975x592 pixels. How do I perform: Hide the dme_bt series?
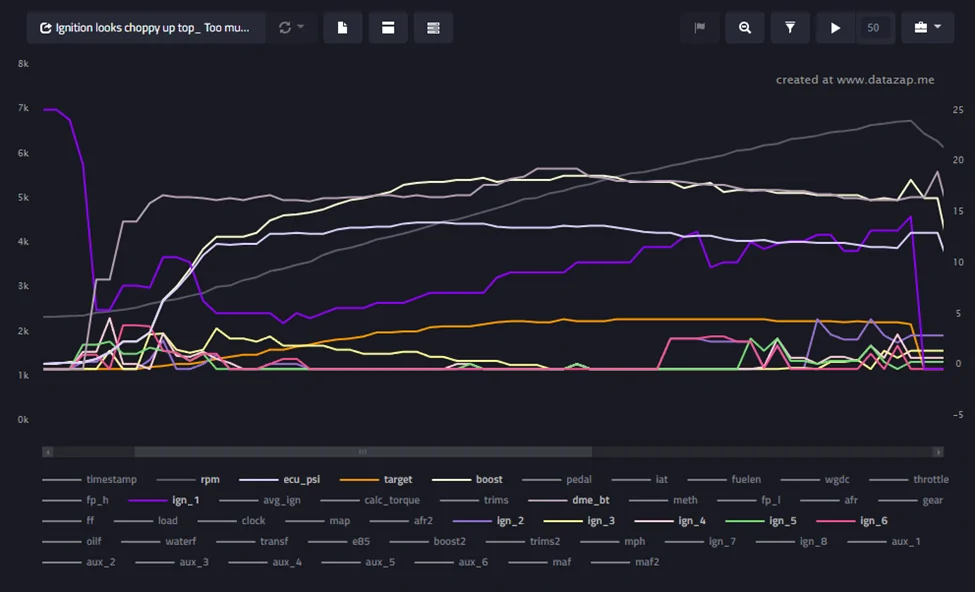tap(569, 500)
